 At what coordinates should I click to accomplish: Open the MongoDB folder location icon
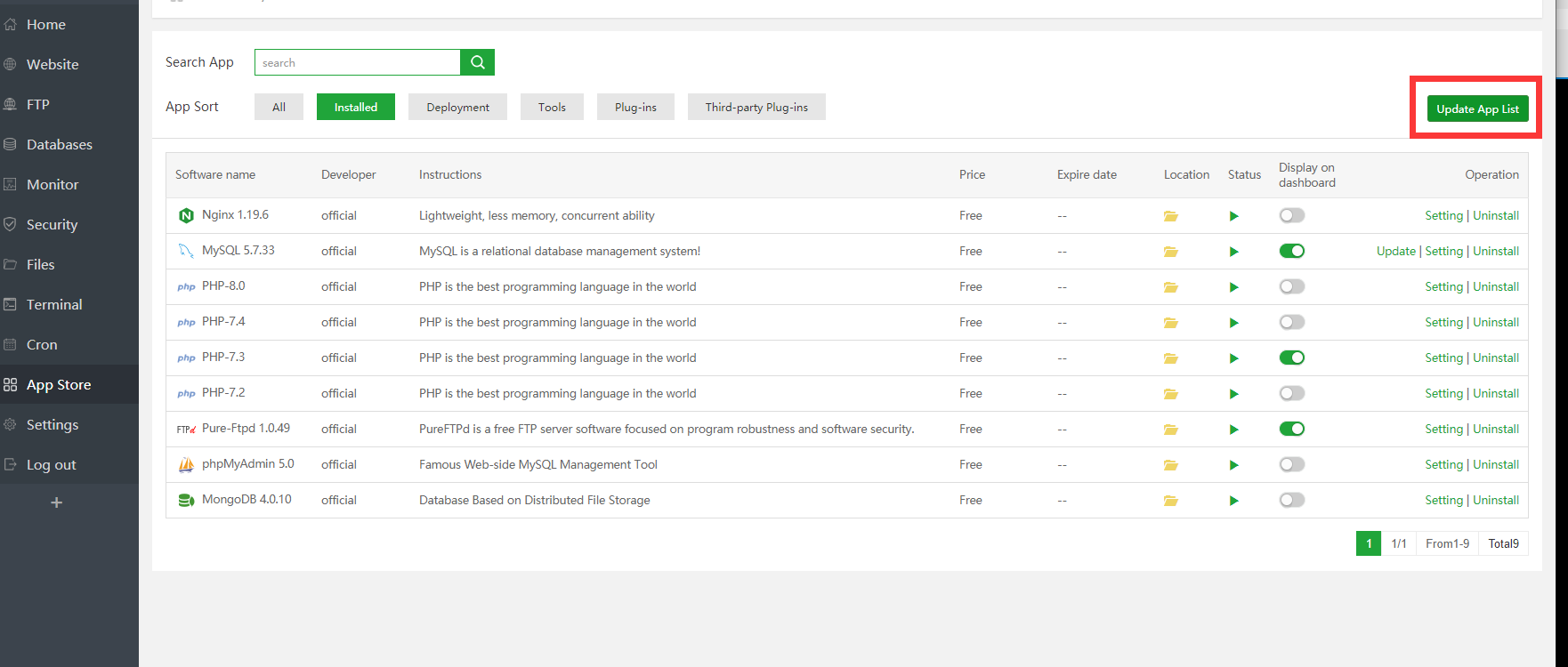(1170, 501)
